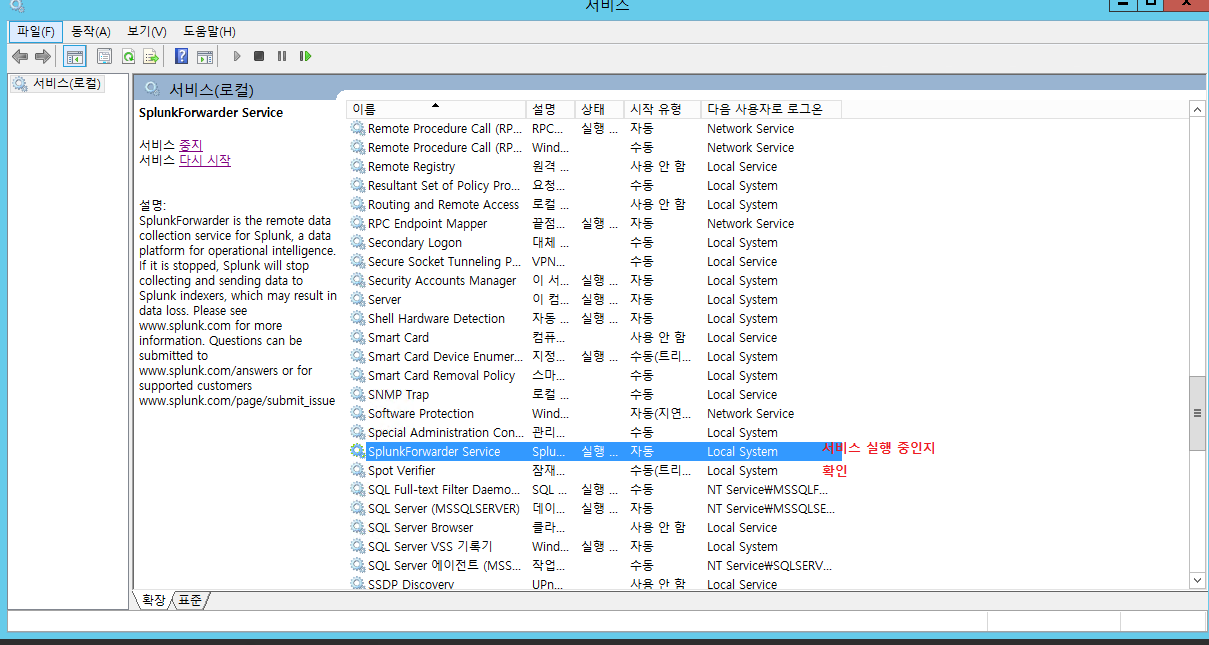The width and height of the screenshot is (1209, 645).
Task: Click the vertical scrollbar down arrow
Action: click(x=1196, y=580)
